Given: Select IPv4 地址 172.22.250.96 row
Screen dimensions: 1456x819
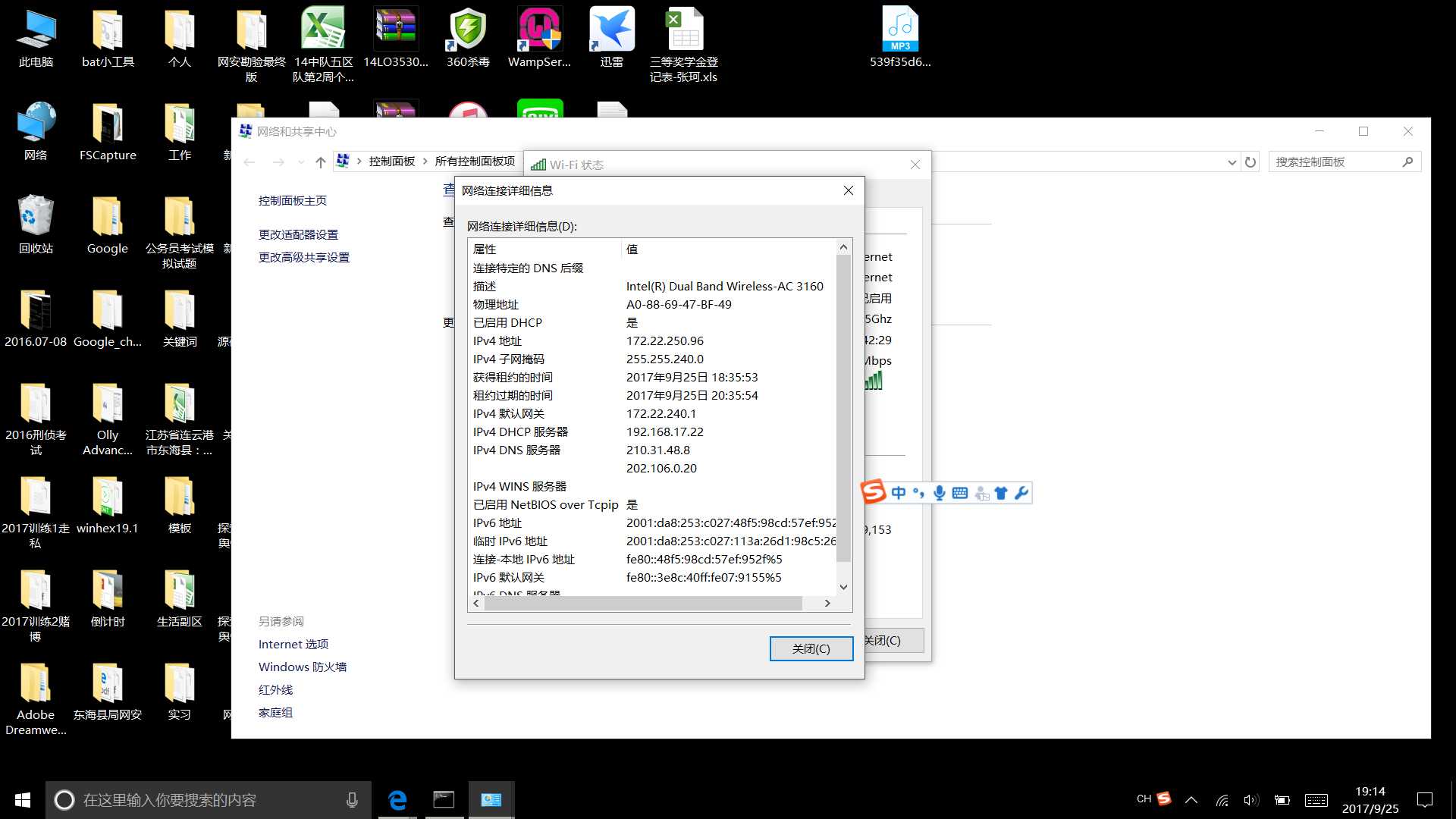Looking at the screenshot, I should 652,341.
